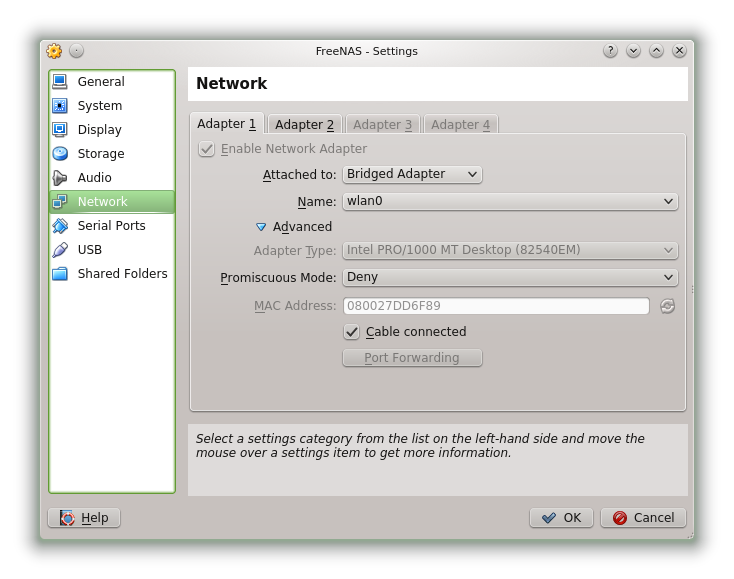Click the Audio category speaker icon
This screenshot has width=734, height=579.
[59, 177]
